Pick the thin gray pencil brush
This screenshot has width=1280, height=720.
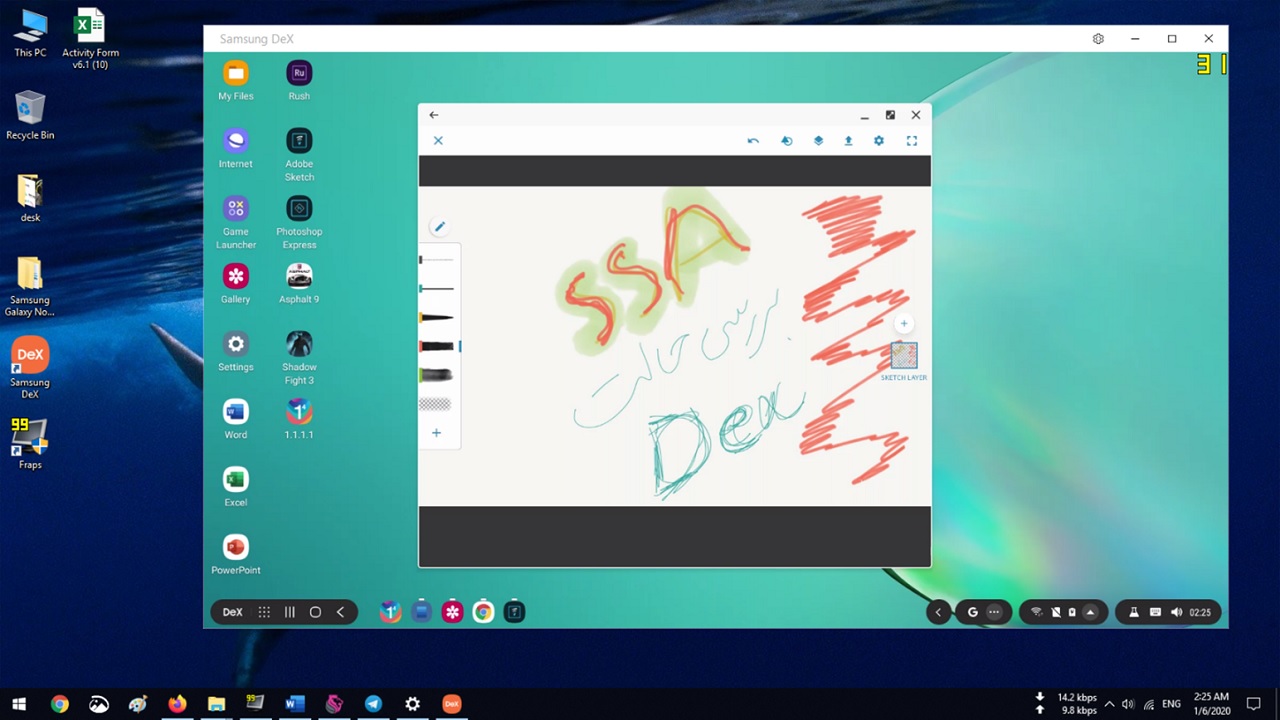[437, 260]
